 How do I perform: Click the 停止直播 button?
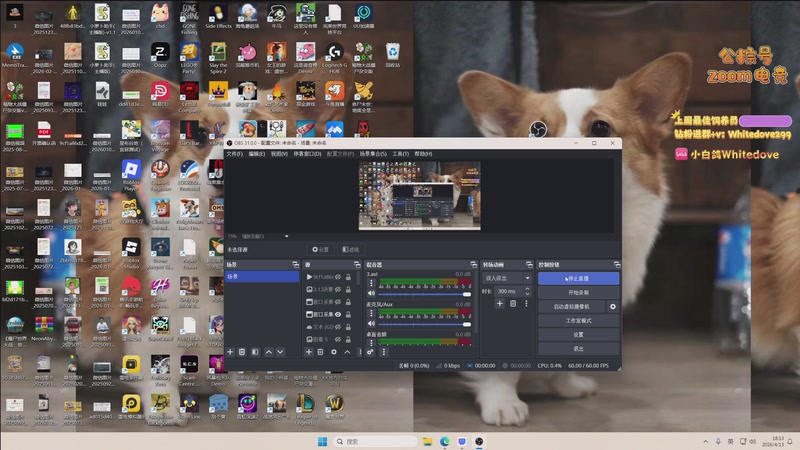point(578,278)
